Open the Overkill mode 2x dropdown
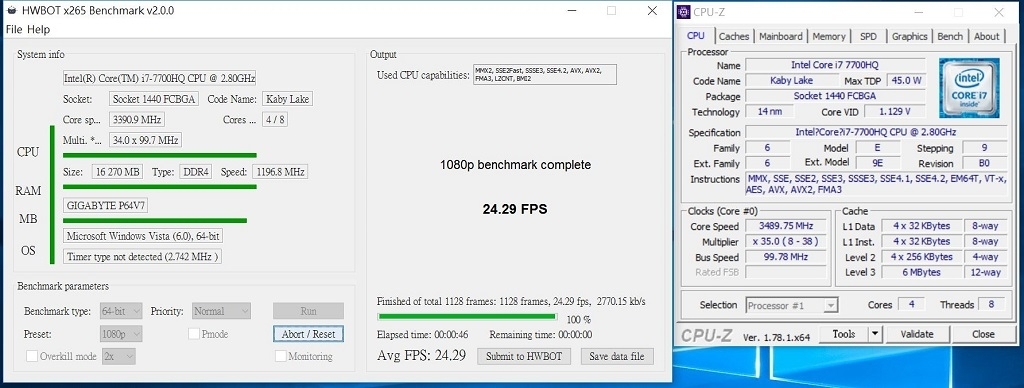Viewport: 1024px width, 388px height. click(x=119, y=356)
